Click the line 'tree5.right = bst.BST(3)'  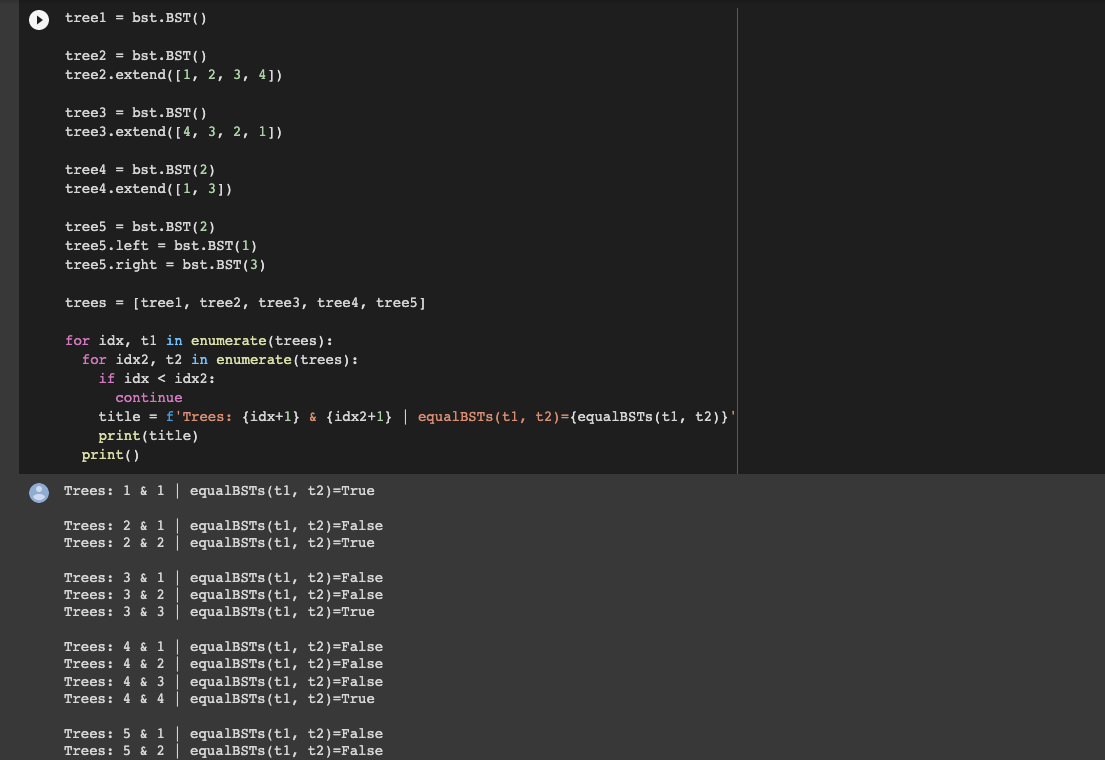coord(165,265)
